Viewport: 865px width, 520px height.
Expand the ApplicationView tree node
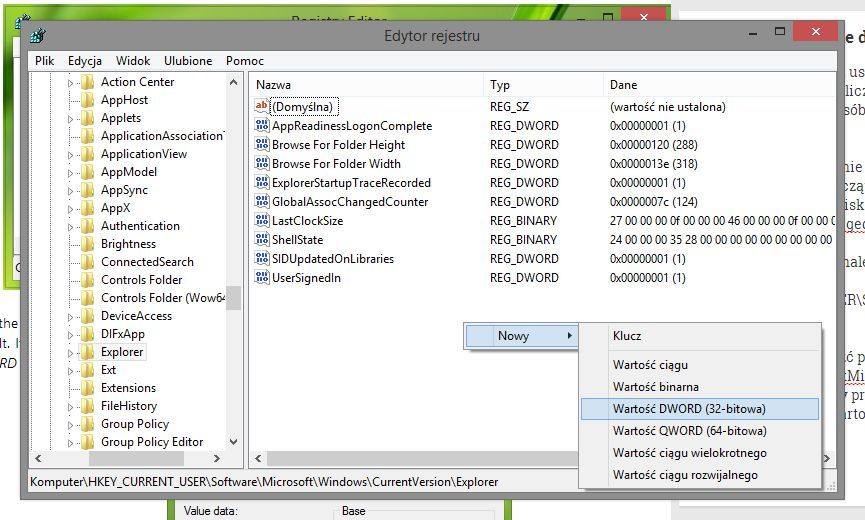70,155
